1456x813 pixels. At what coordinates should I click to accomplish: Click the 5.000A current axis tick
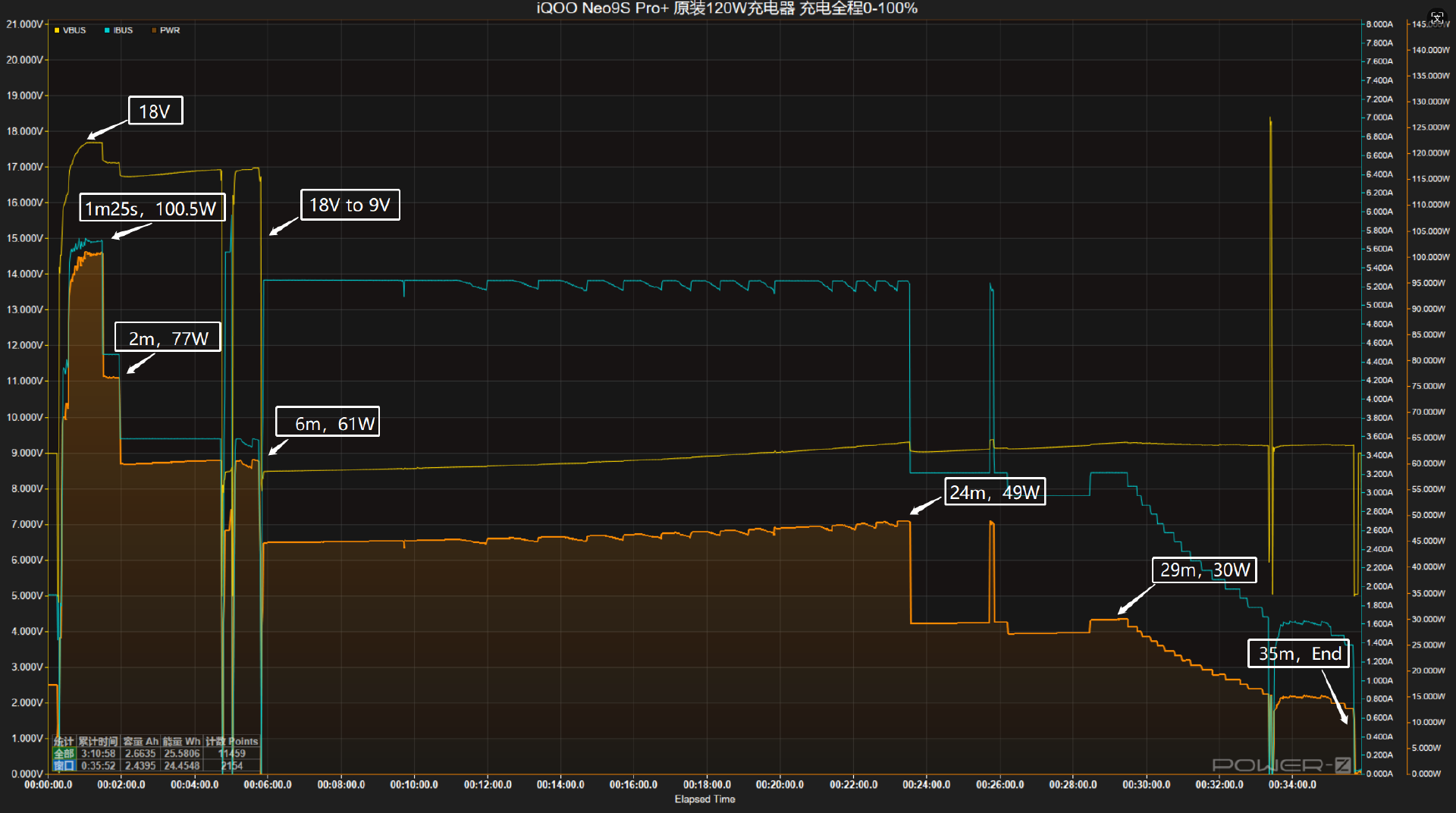pyautogui.click(x=1379, y=305)
